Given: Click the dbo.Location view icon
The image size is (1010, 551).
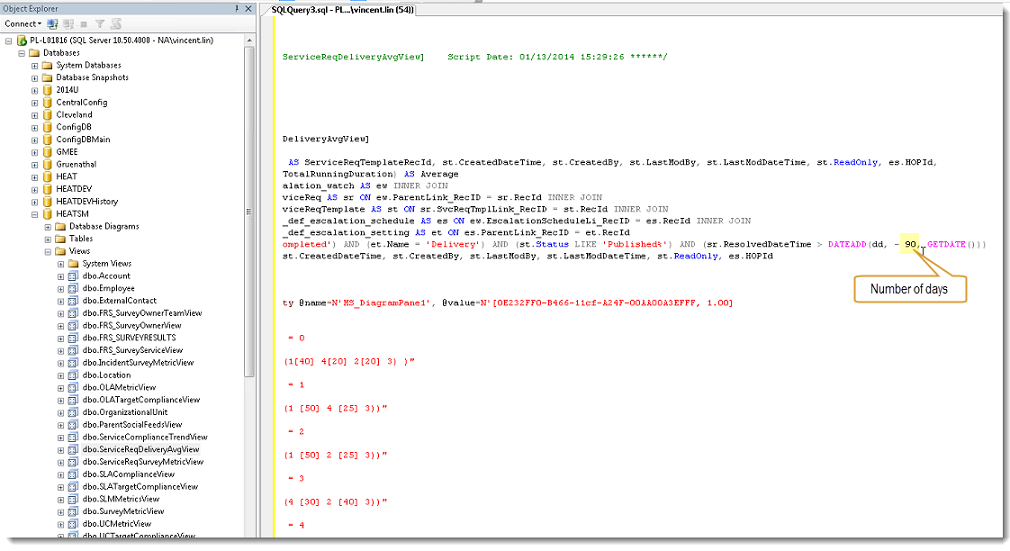Looking at the screenshot, I should coord(73,375).
